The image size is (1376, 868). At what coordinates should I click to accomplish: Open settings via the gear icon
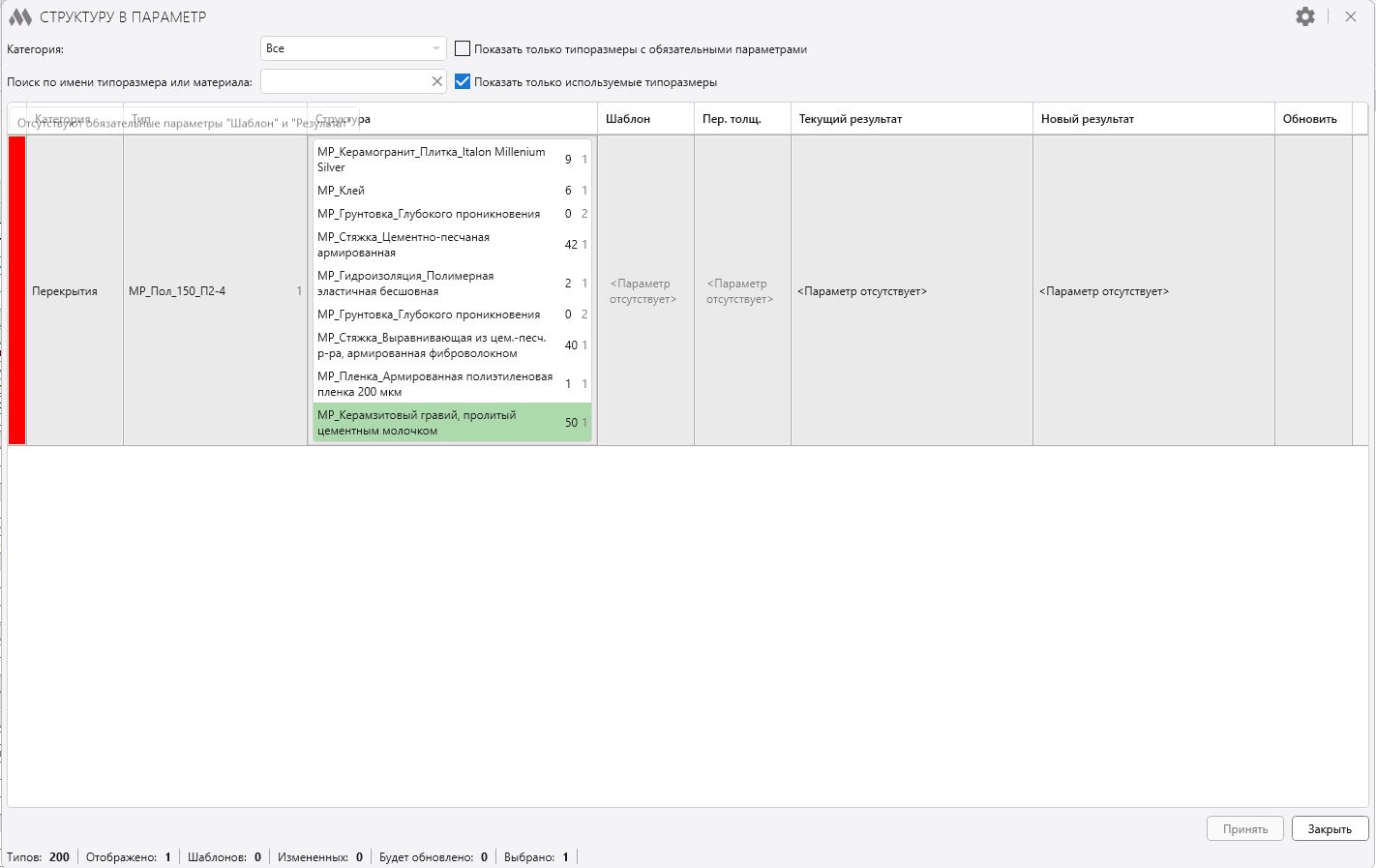[1304, 16]
